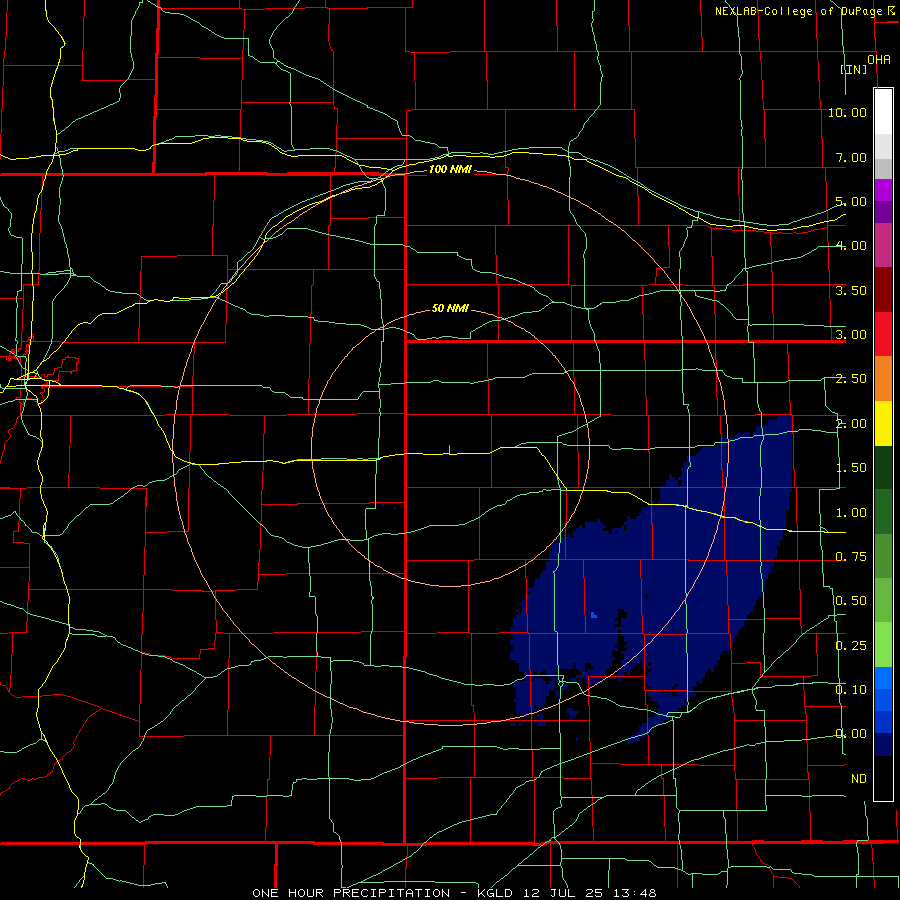This screenshot has height=900, width=900.
Task: Click the [IN] units label
Action: click(854, 69)
